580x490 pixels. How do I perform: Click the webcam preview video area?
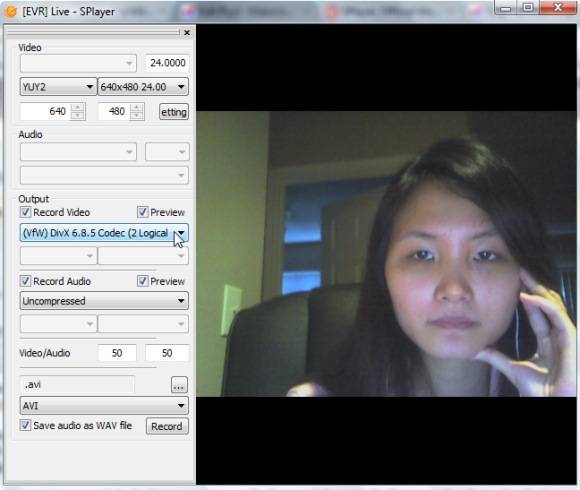386,254
